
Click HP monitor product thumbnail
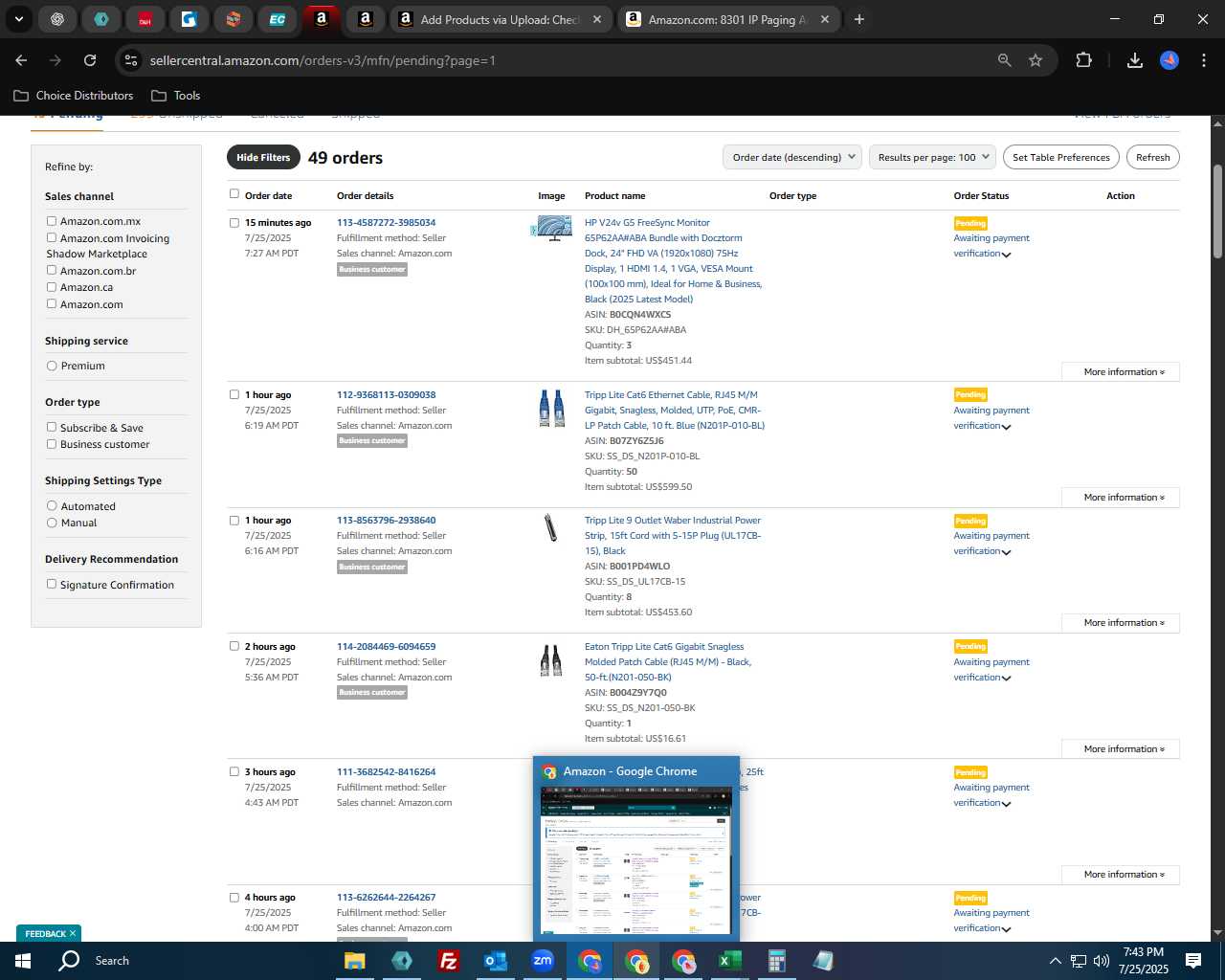[x=552, y=228]
